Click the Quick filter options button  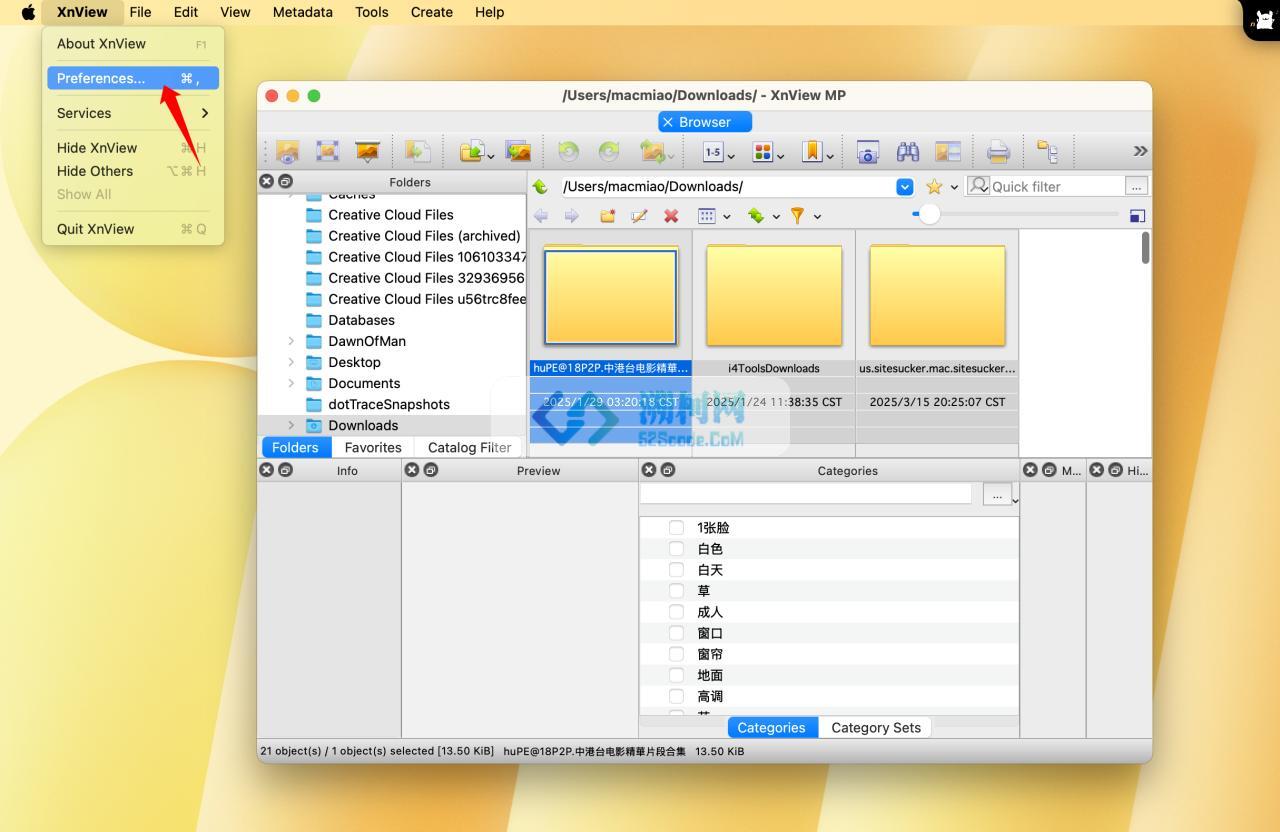click(1136, 186)
